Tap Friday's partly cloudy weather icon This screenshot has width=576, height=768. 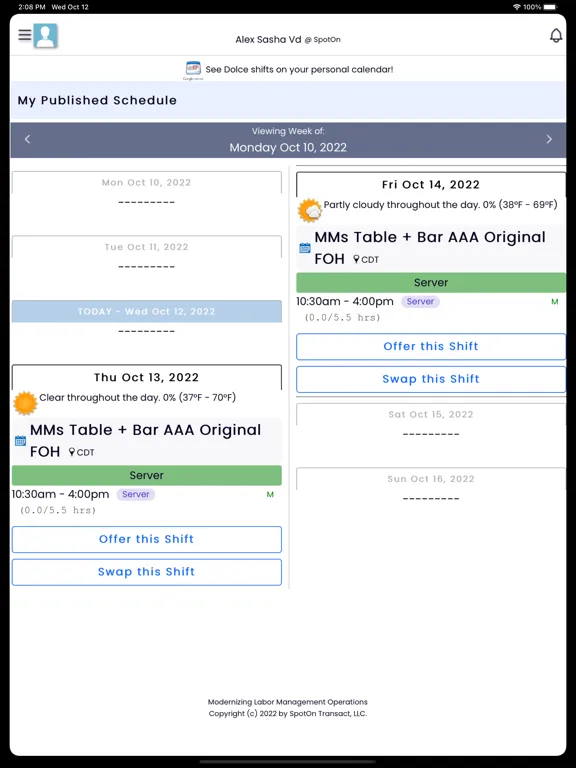tap(310, 210)
